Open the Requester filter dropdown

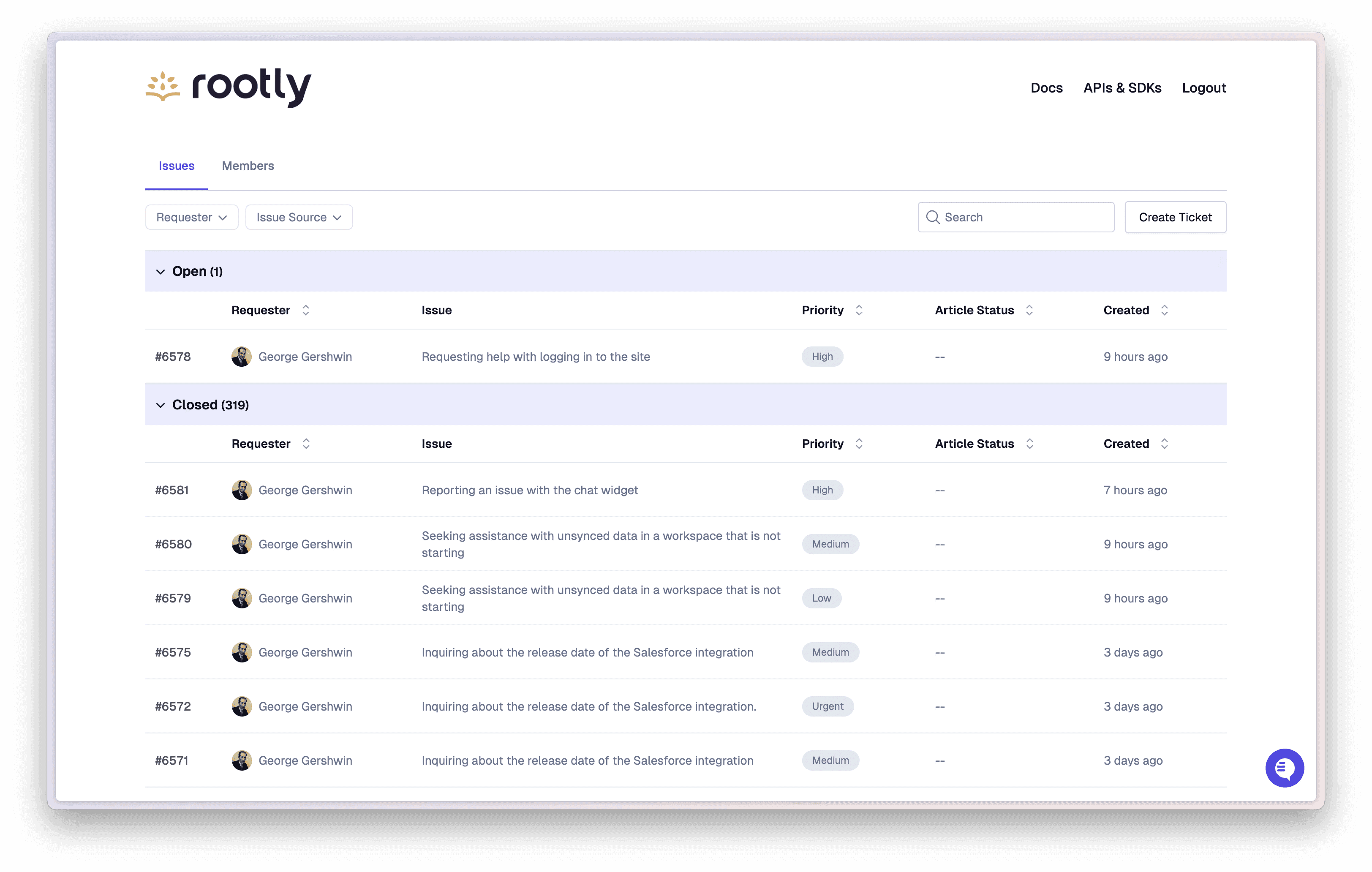coord(191,217)
